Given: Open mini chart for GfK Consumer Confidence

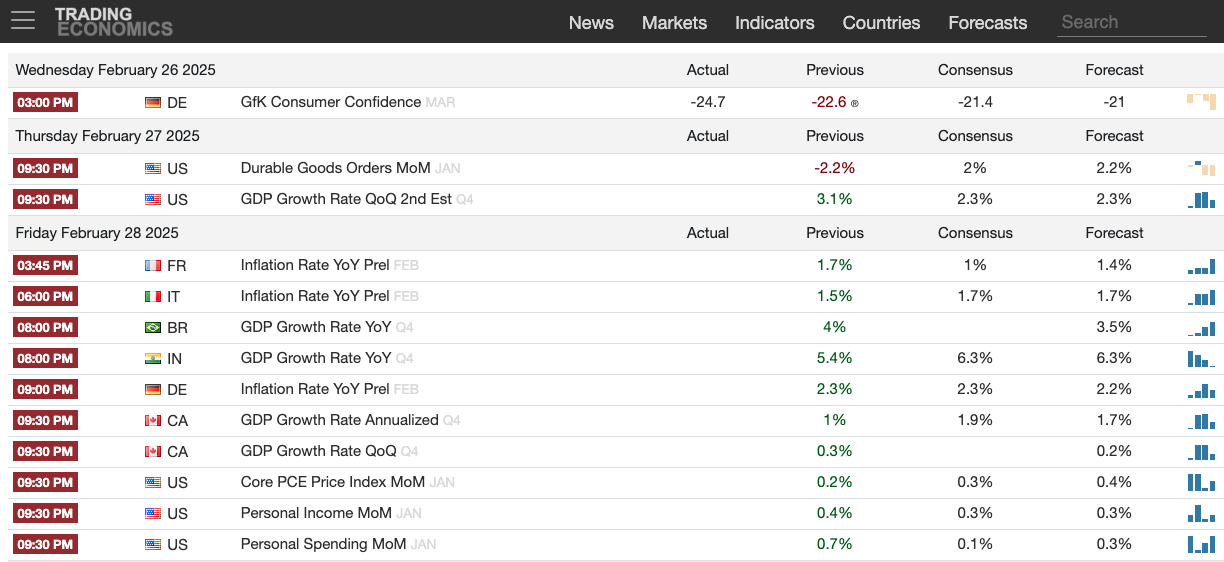Looking at the screenshot, I should tap(1200, 101).
